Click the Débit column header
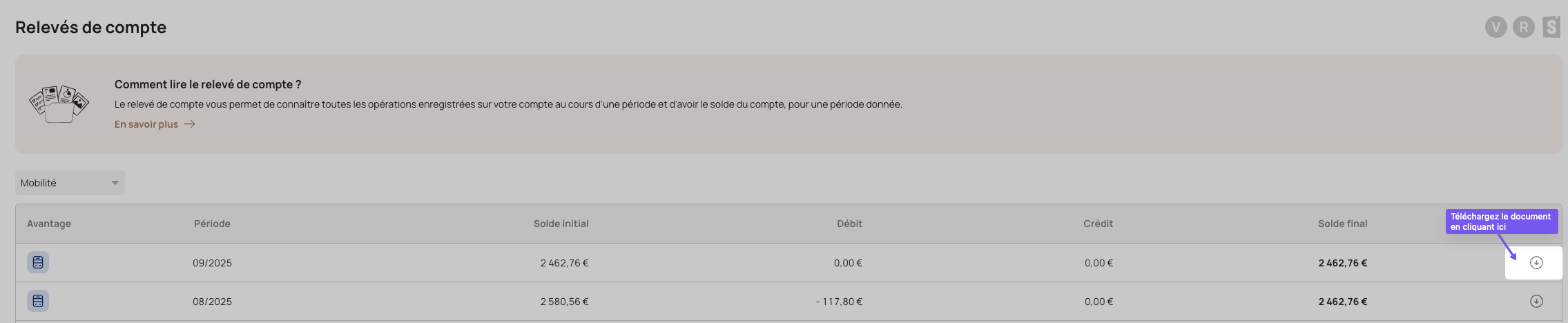The width and height of the screenshot is (1568, 323). 849,224
